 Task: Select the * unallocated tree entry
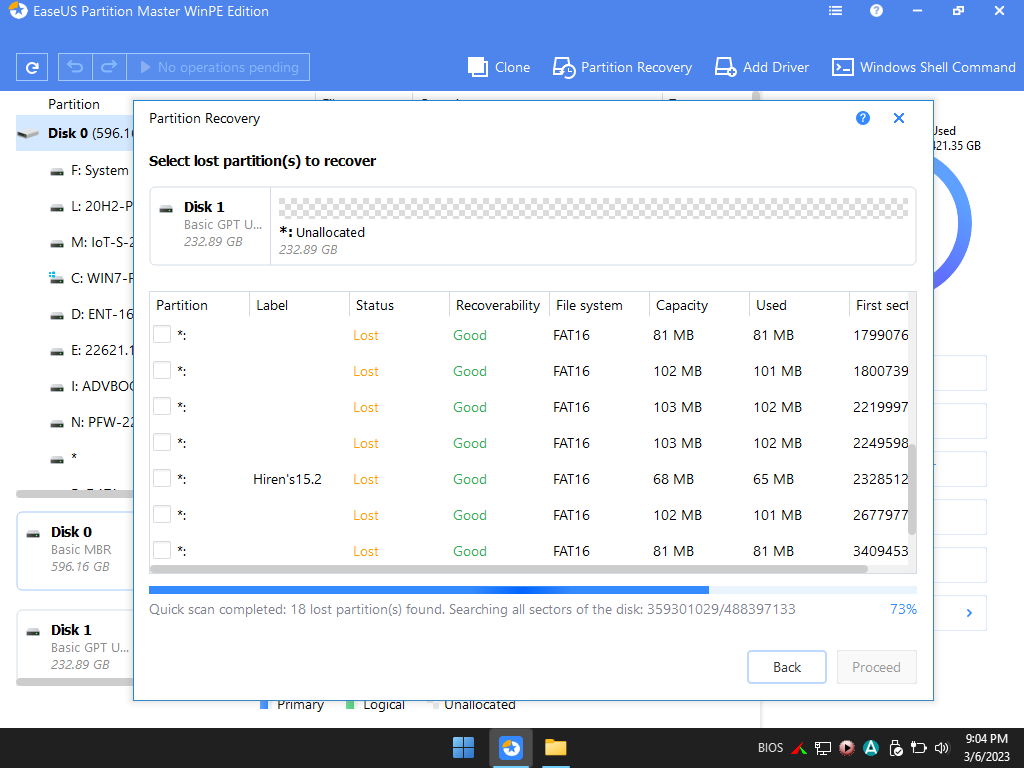(x=64, y=458)
